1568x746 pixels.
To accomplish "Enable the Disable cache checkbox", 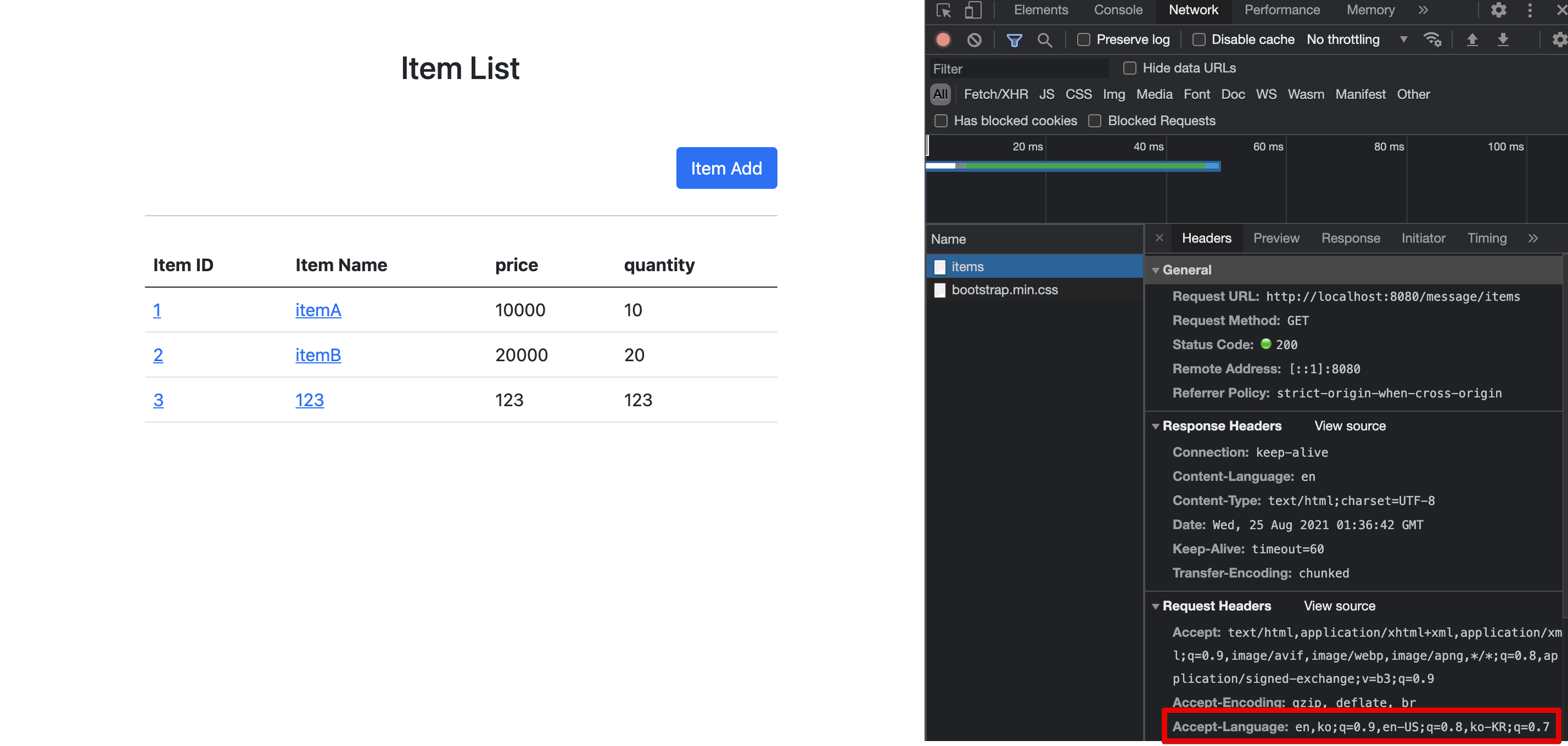I will pyautogui.click(x=1199, y=40).
